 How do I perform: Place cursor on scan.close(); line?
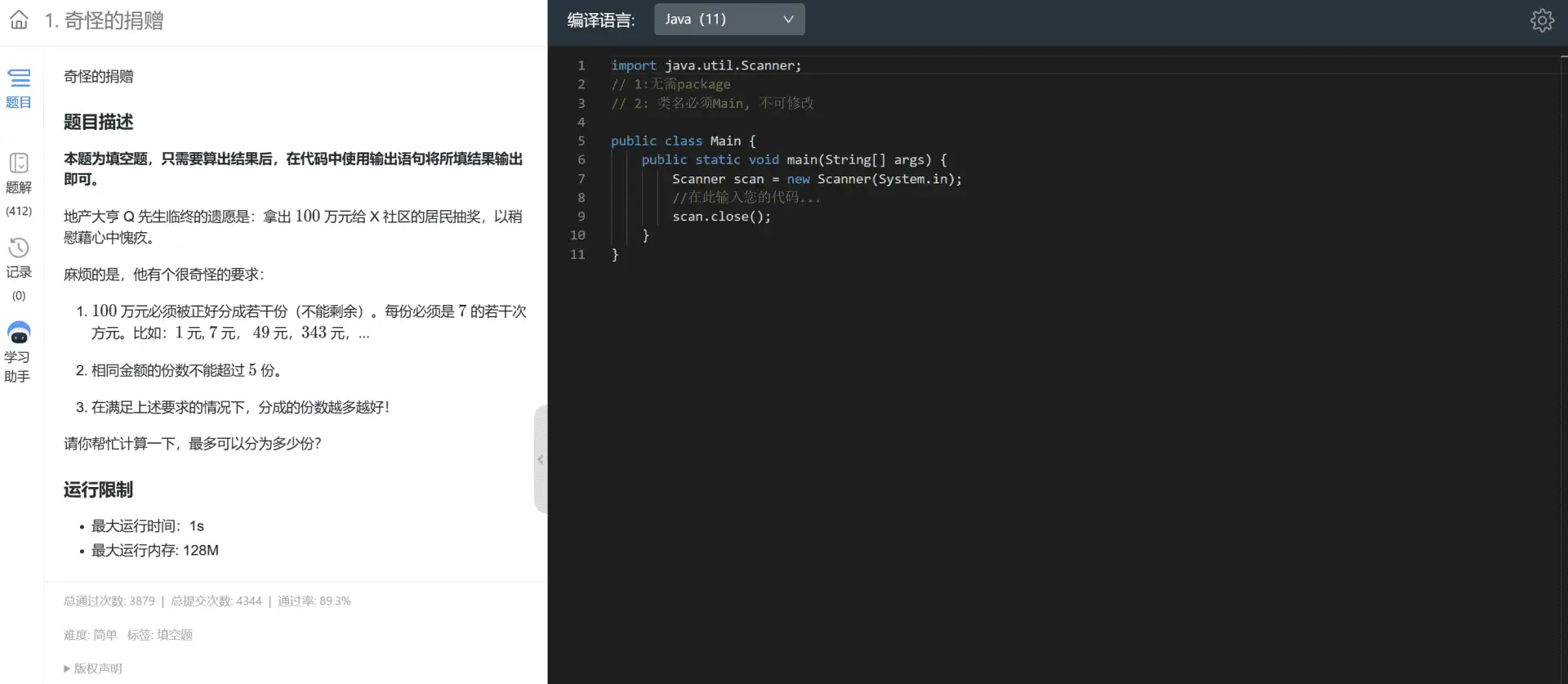coord(721,217)
